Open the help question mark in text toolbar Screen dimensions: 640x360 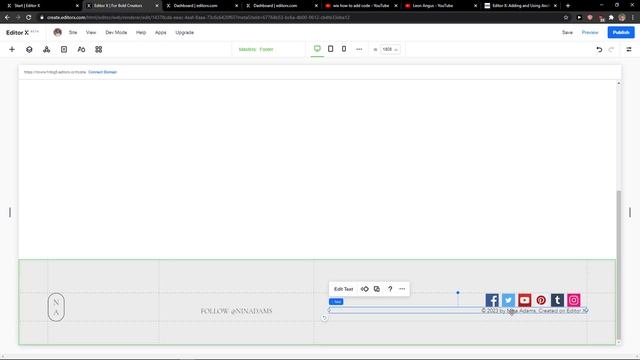pos(390,289)
